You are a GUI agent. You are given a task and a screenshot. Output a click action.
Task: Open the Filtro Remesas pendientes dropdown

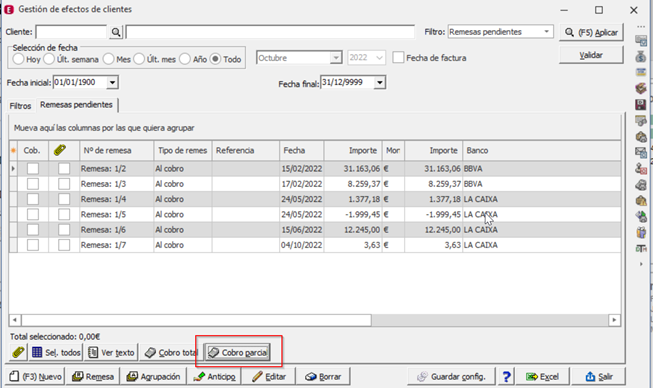click(x=546, y=32)
